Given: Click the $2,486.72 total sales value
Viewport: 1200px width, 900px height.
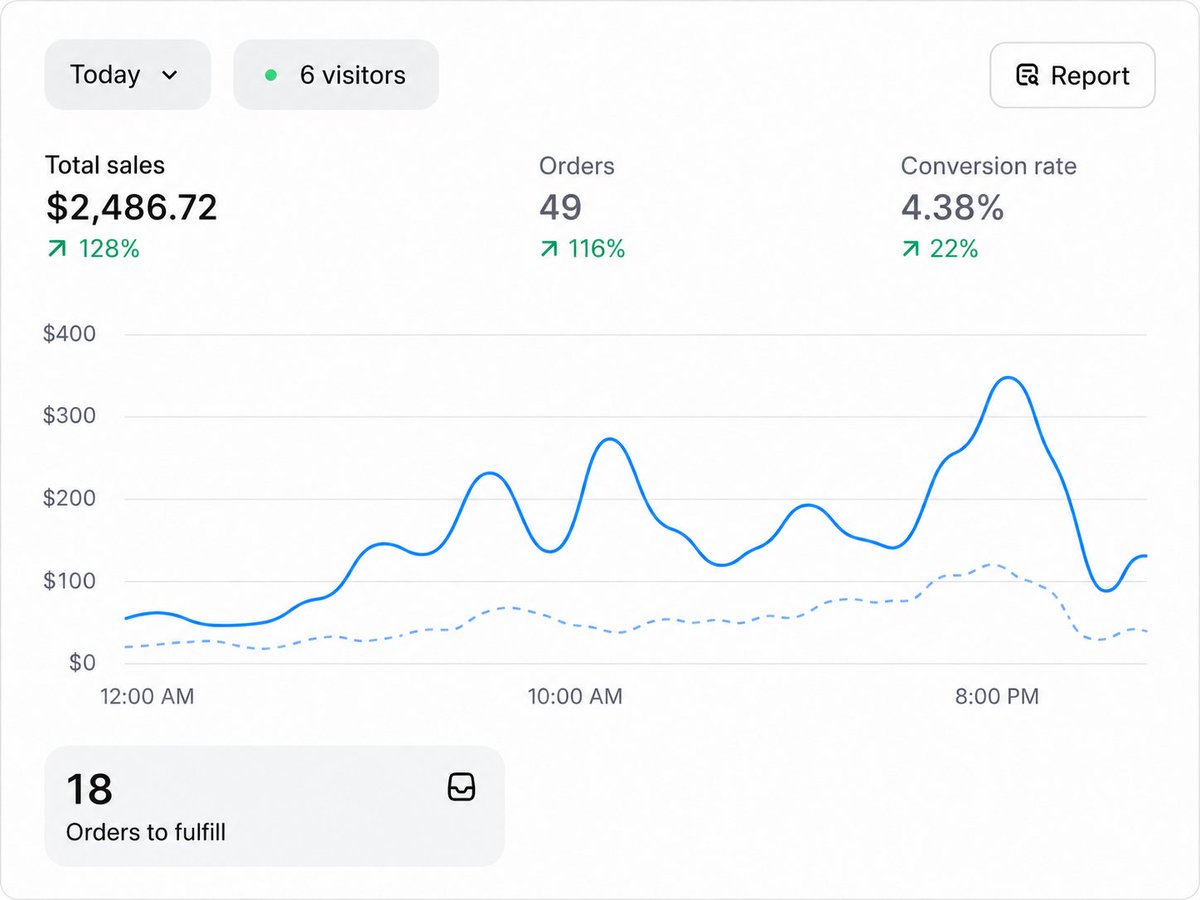Looking at the screenshot, I should coord(132,207).
